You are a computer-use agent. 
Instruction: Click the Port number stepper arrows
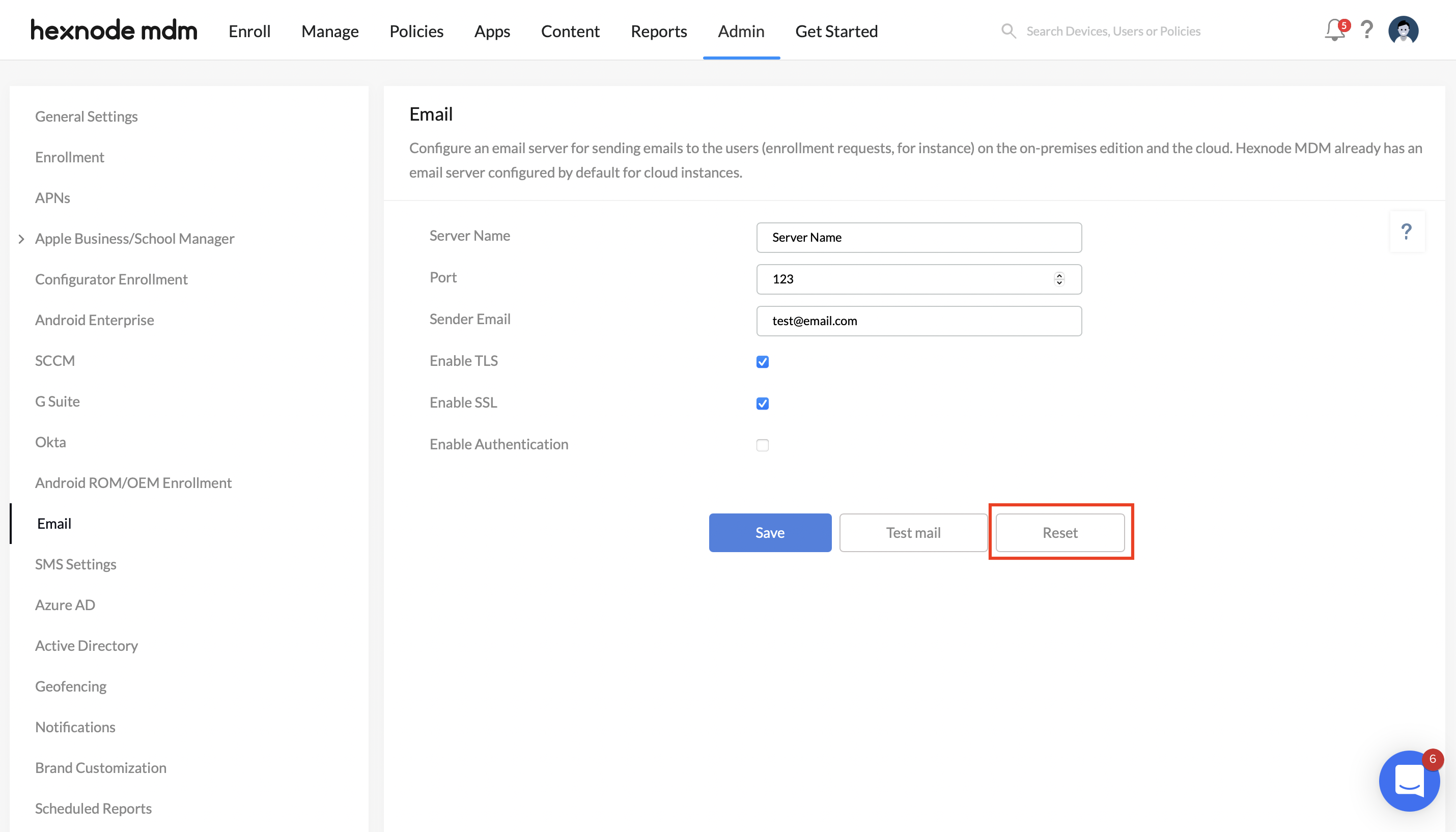tap(1059, 279)
